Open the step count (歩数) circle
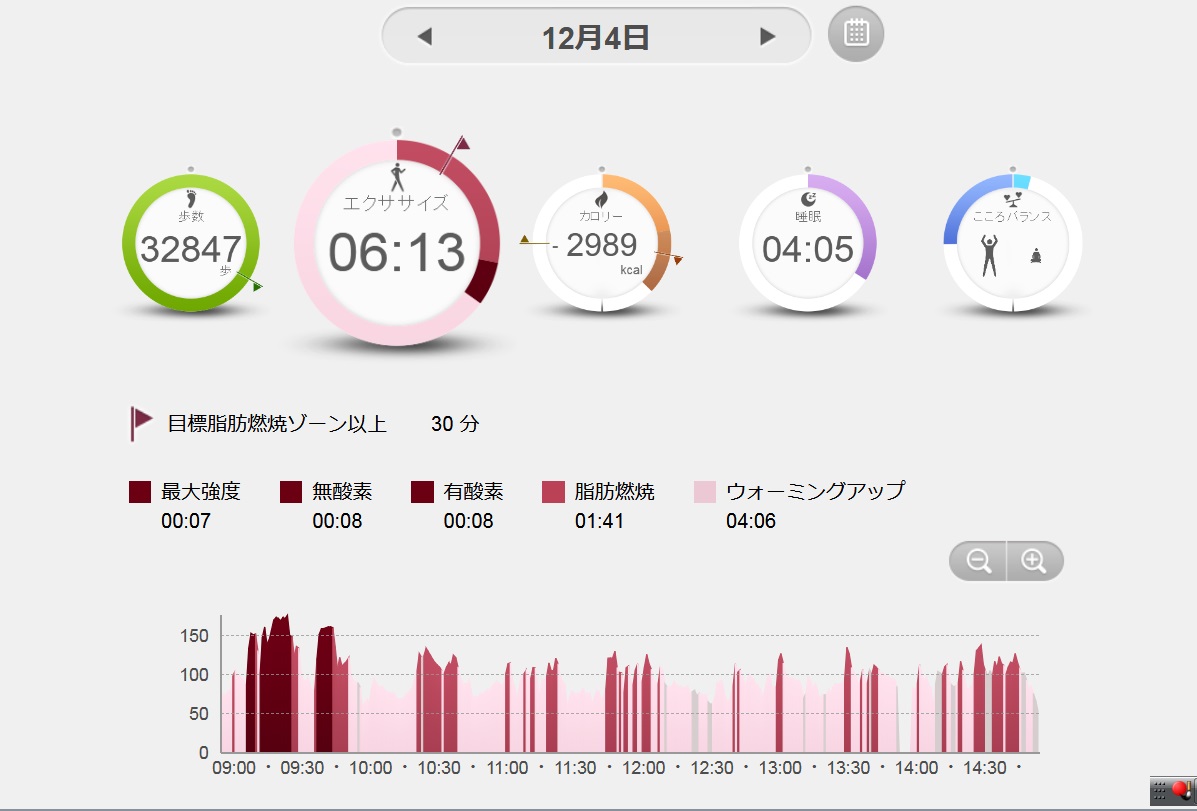The image size is (1197, 811). [x=191, y=243]
